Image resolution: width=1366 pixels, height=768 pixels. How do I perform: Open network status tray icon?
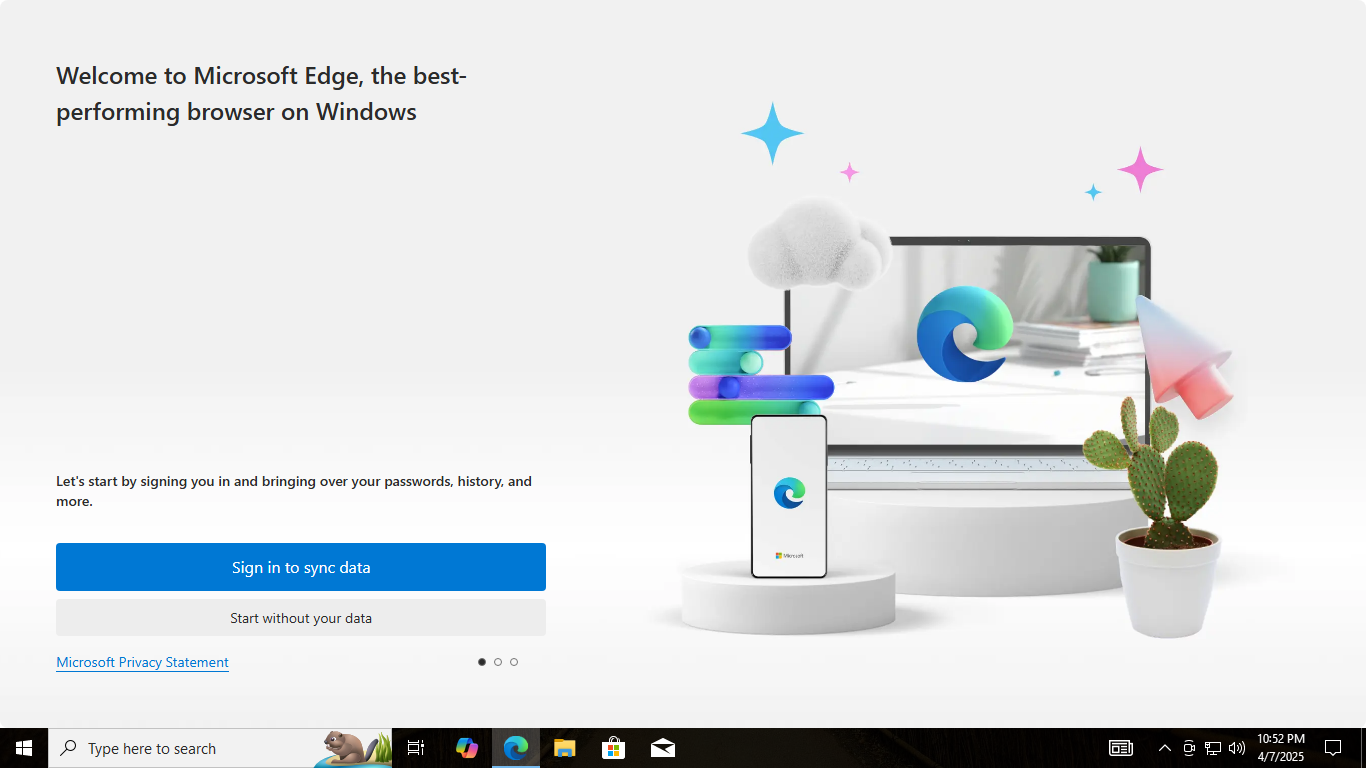pos(1213,748)
